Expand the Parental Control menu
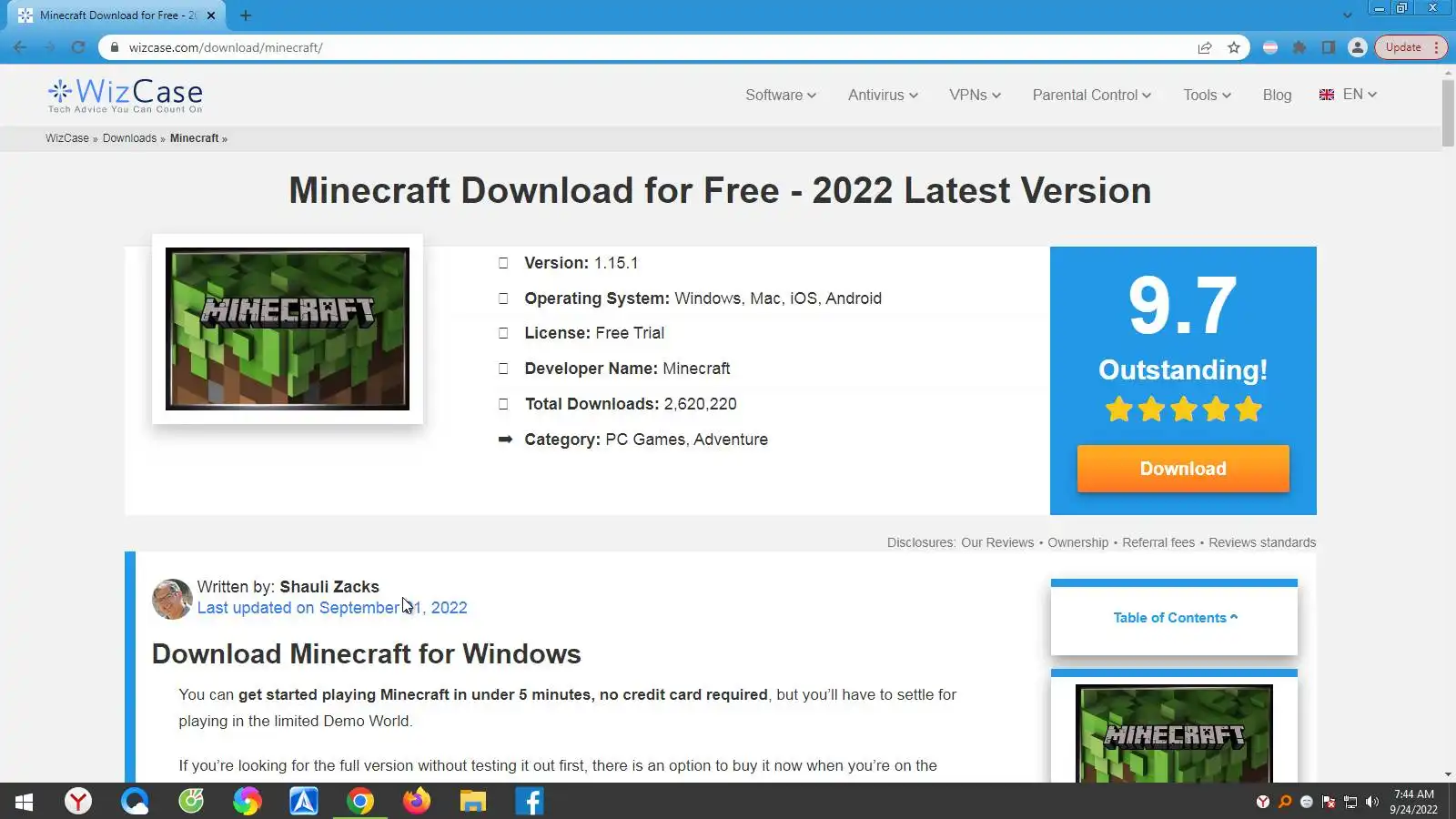This screenshot has width=1456, height=819. pos(1092,95)
